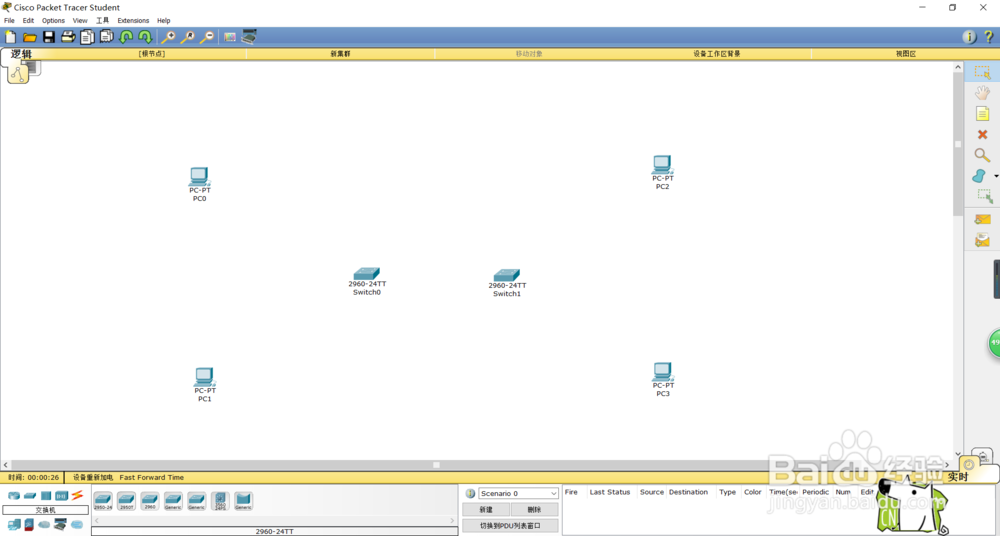Click Fast Forward Time
Image resolution: width=1000 pixels, height=536 pixels.
coord(152,477)
